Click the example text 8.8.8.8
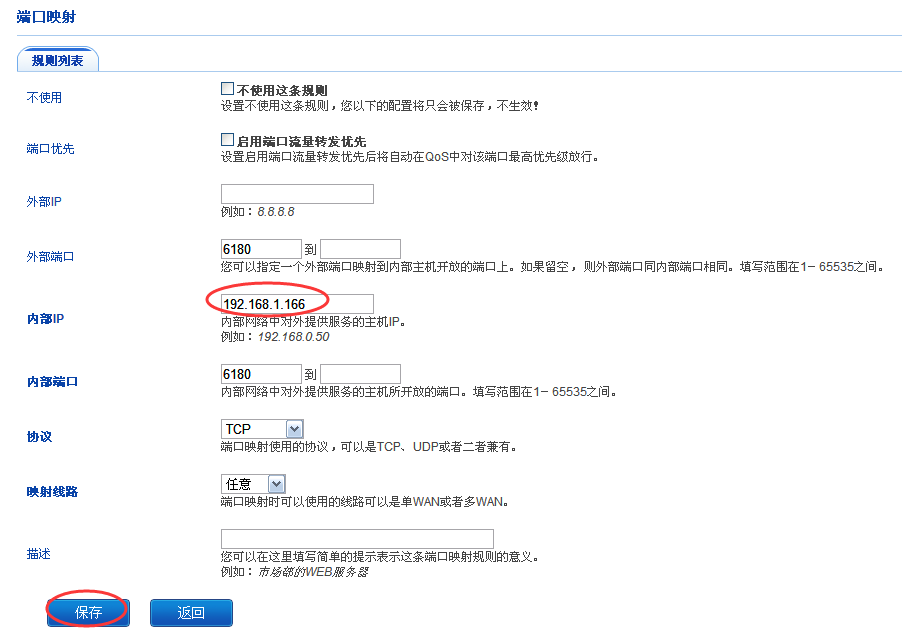This screenshot has height=632, width=902. tap(276, 212)
